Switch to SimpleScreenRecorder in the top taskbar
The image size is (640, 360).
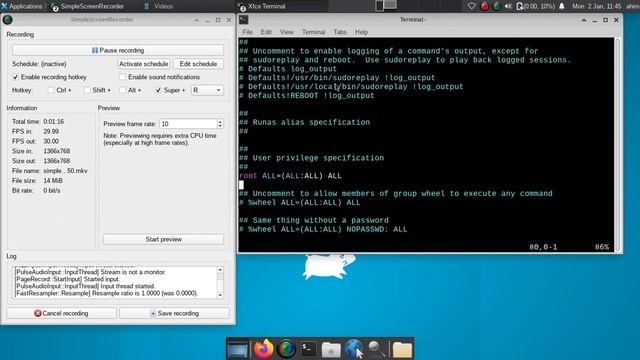(x=88, y=6)
